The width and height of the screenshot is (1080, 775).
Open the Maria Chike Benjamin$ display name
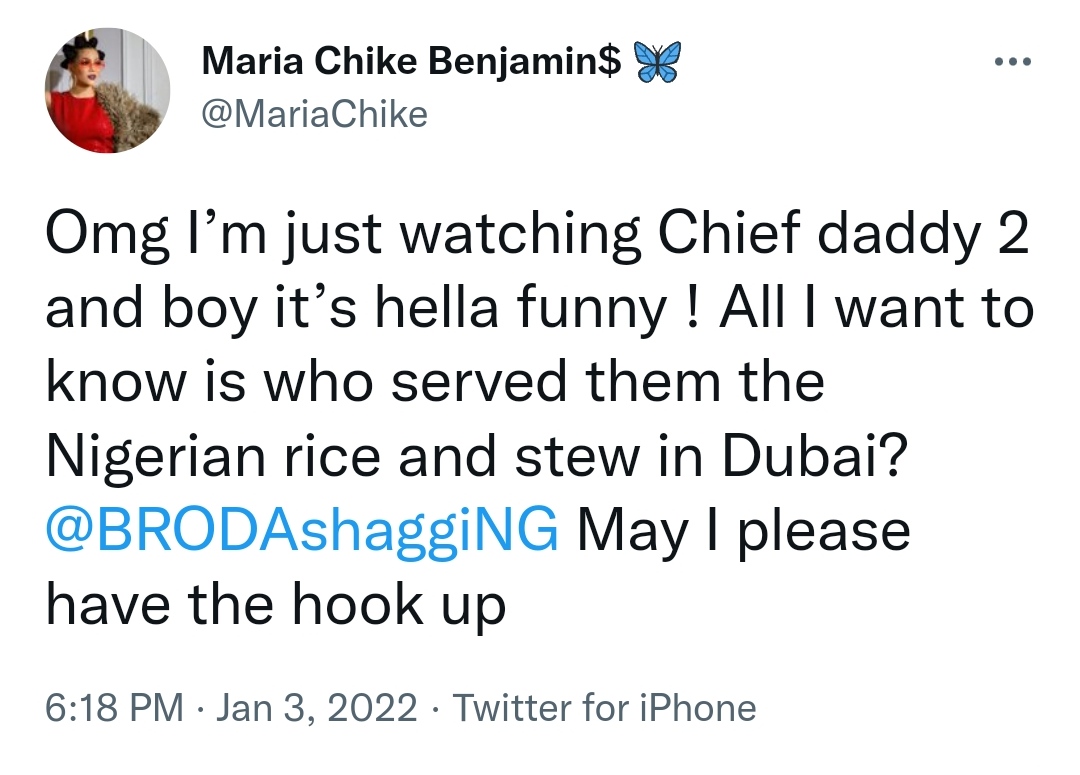pos(410,64)
